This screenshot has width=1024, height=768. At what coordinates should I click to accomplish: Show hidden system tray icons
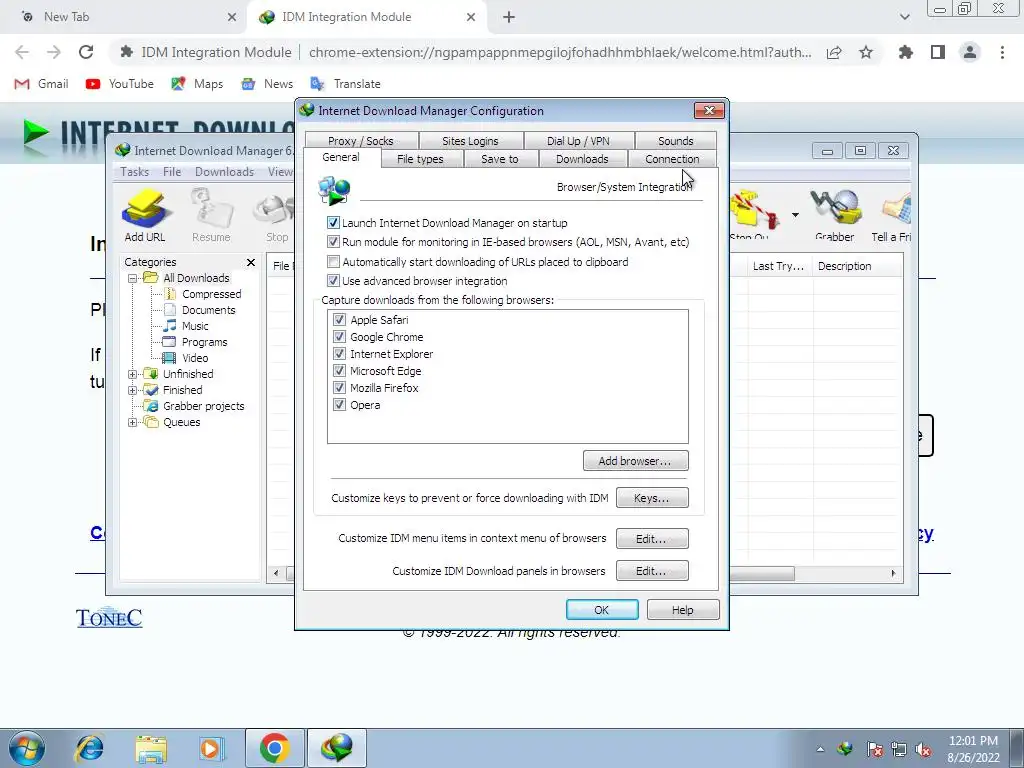pyautogui.click(x=820, y=749)
